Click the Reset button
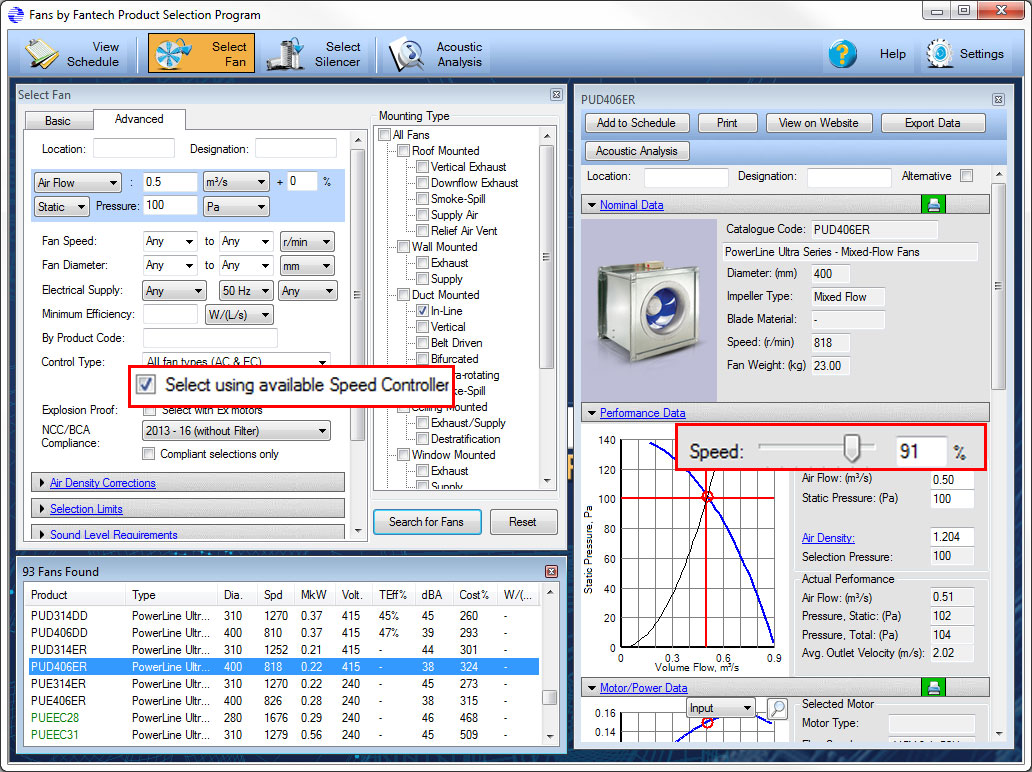1032x772 pixels. point(523,522)
